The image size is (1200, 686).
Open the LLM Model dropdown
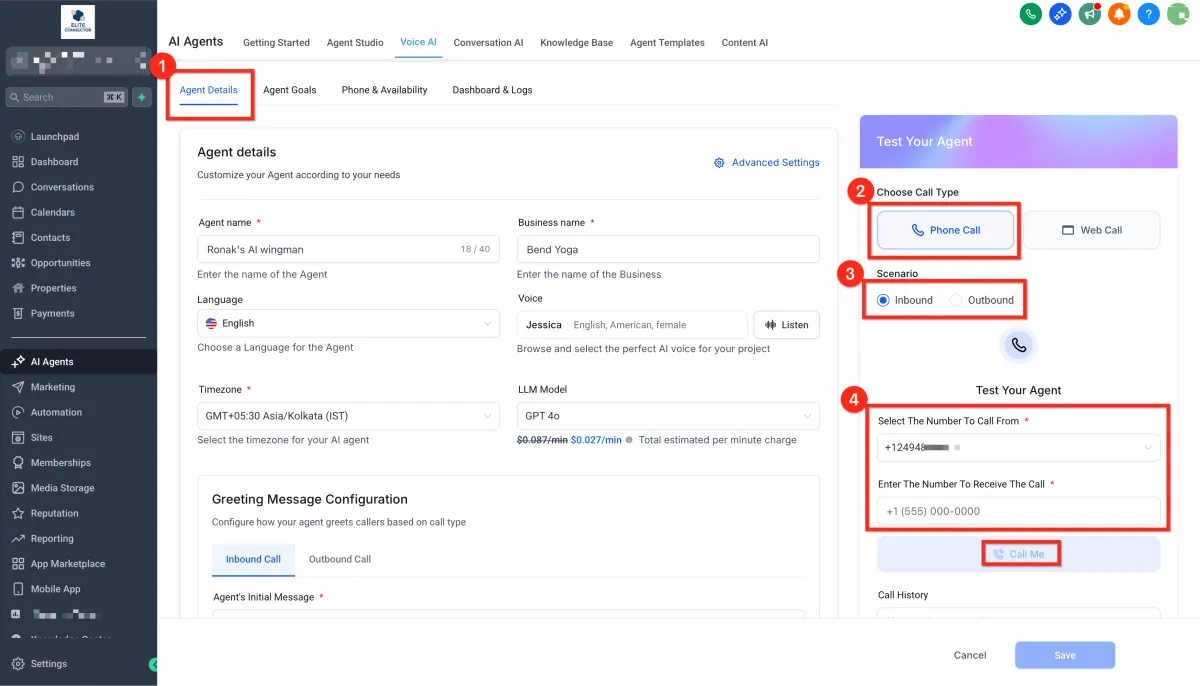[x=667, y=416]
